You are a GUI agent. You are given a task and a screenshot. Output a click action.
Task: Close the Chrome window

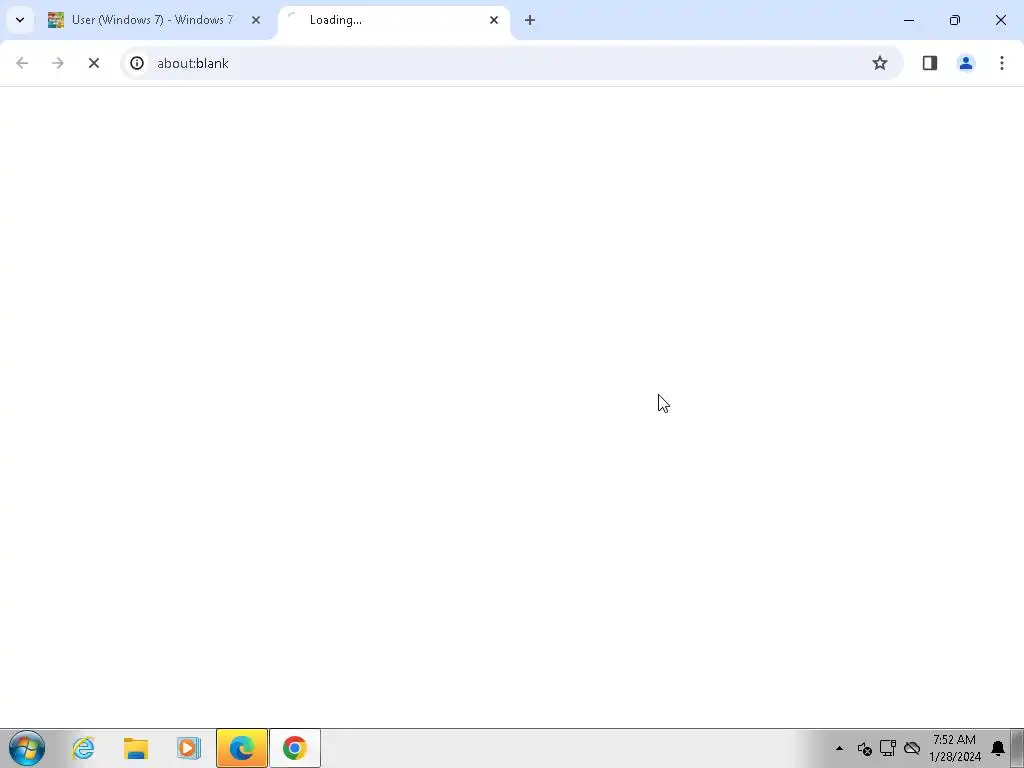[1000, 20]
